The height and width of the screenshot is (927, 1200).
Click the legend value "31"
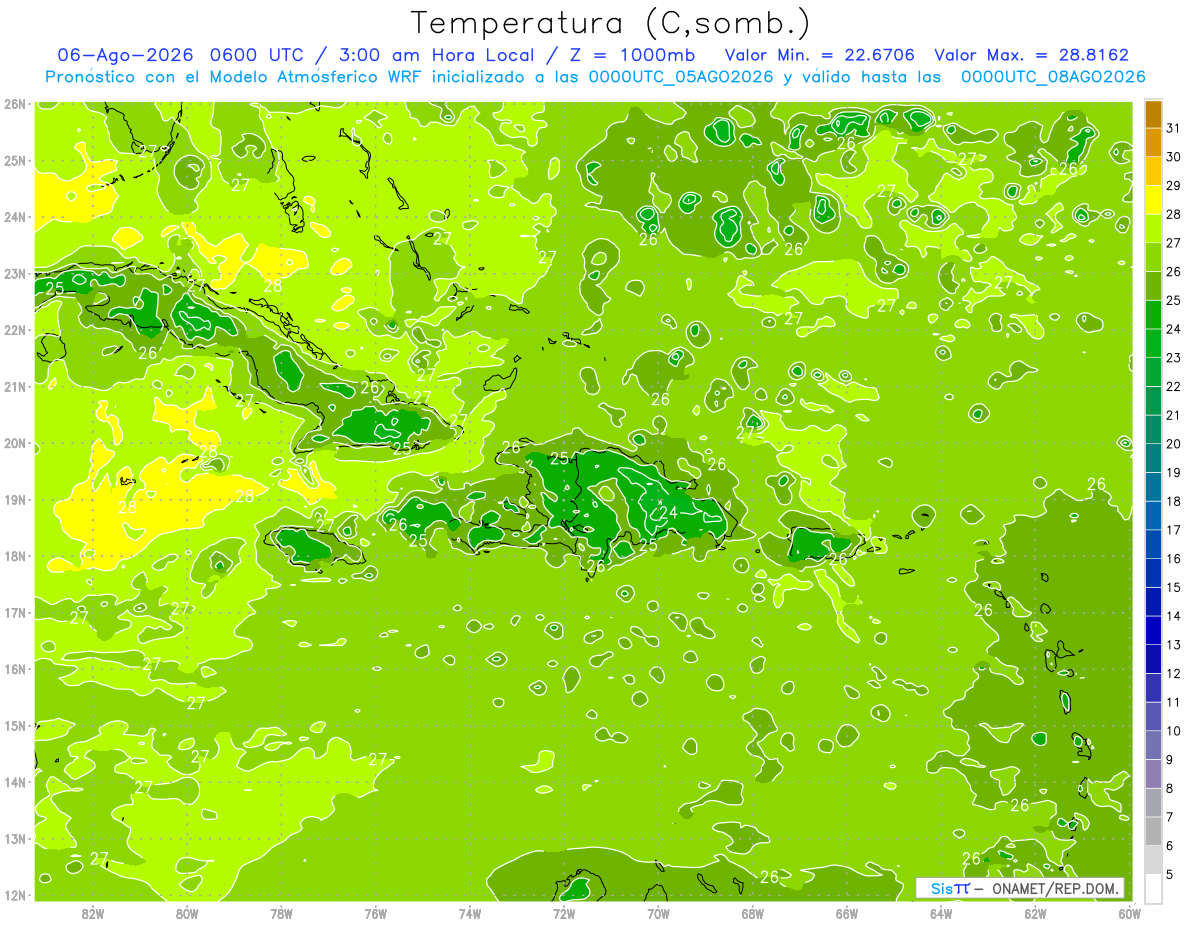pos(1174,128)
